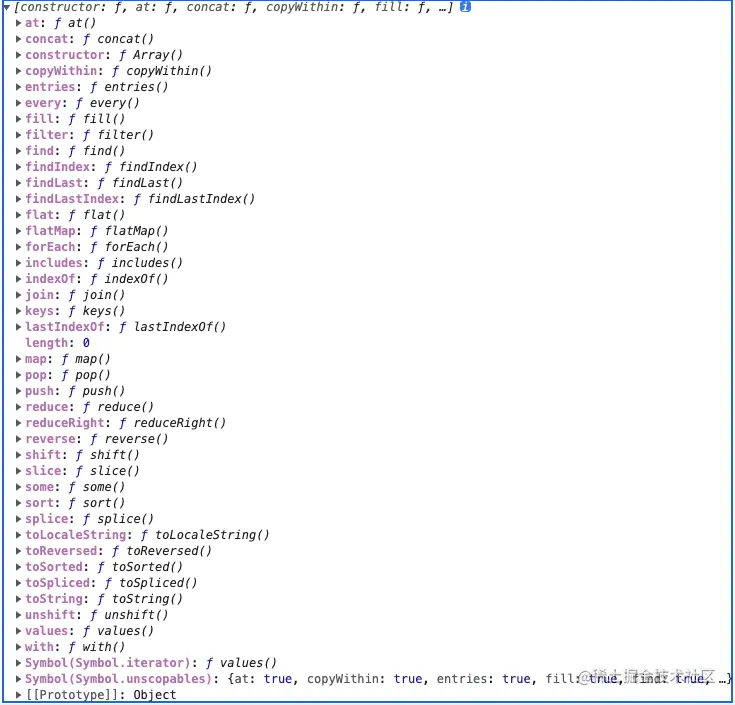Screen dimensions: 735x705
Task: Expand the toSorted function arrow
Action: (x=18, y=566)
